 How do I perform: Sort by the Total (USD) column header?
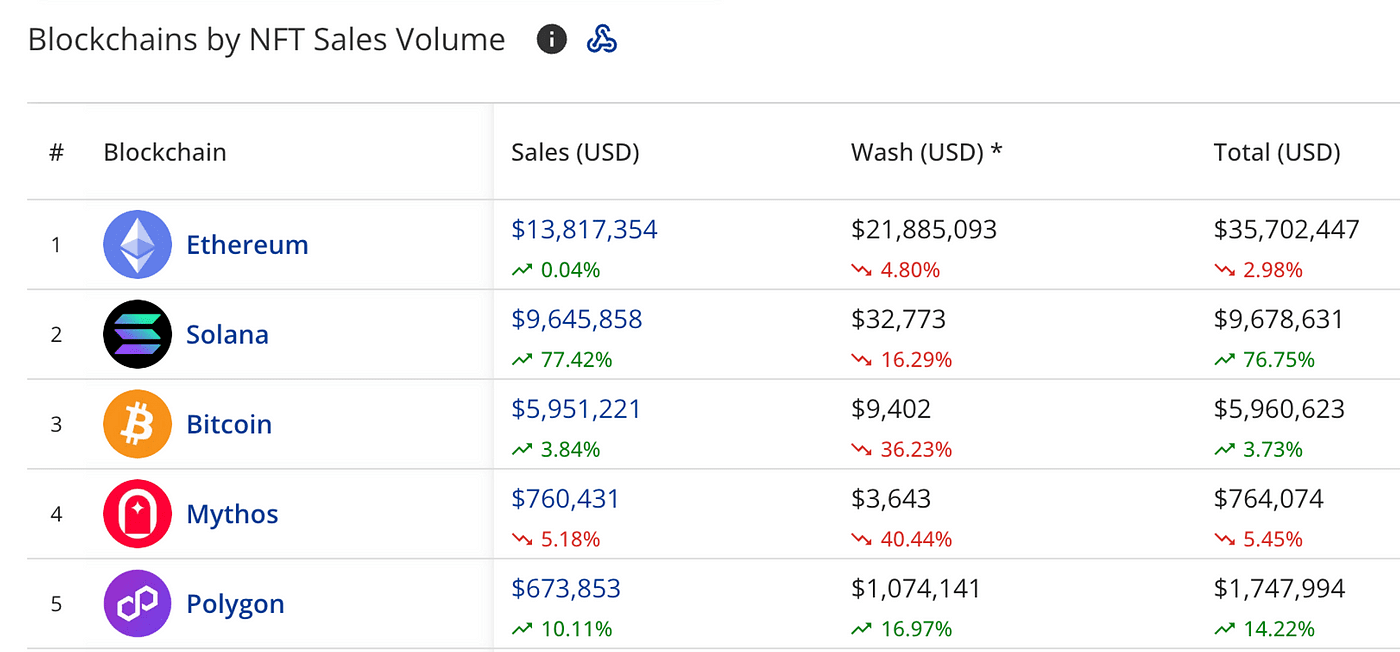[1277, 153]
